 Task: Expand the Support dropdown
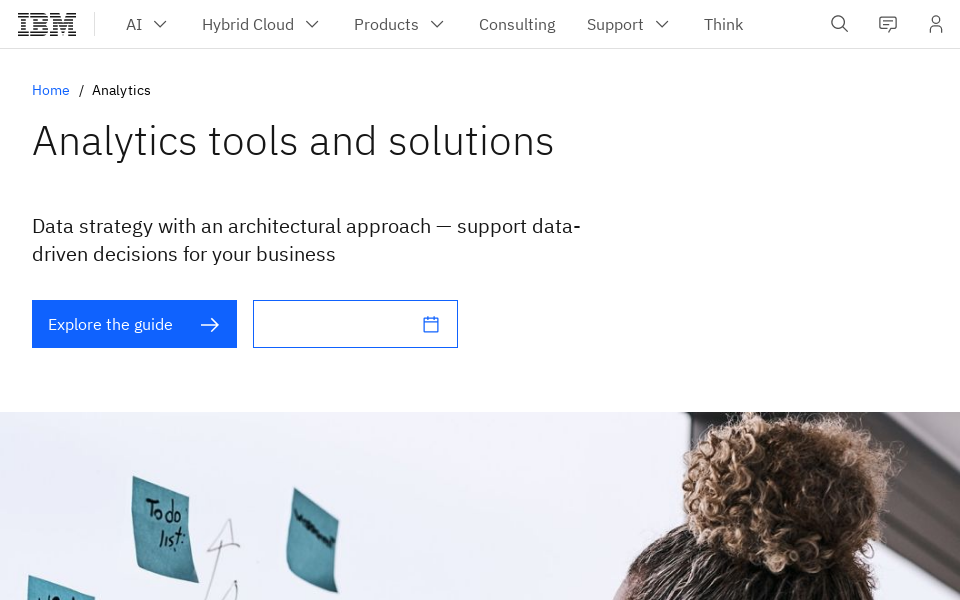[x=661, y=24]
